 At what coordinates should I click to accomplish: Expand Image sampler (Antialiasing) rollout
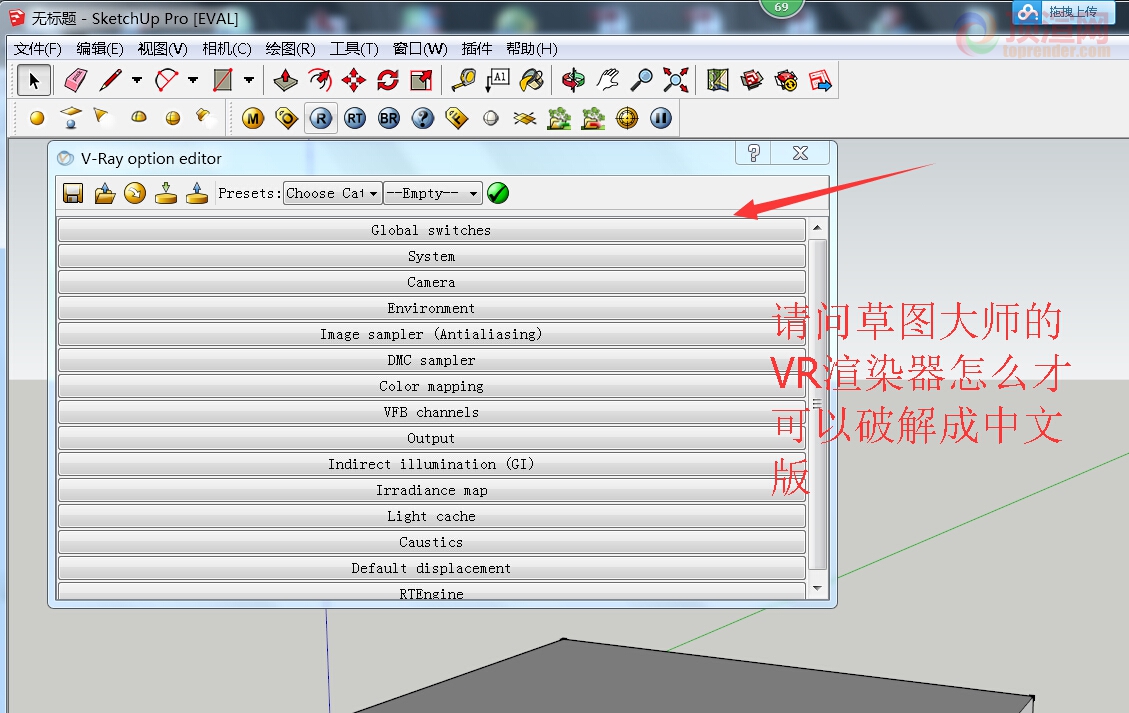point(431,334)
